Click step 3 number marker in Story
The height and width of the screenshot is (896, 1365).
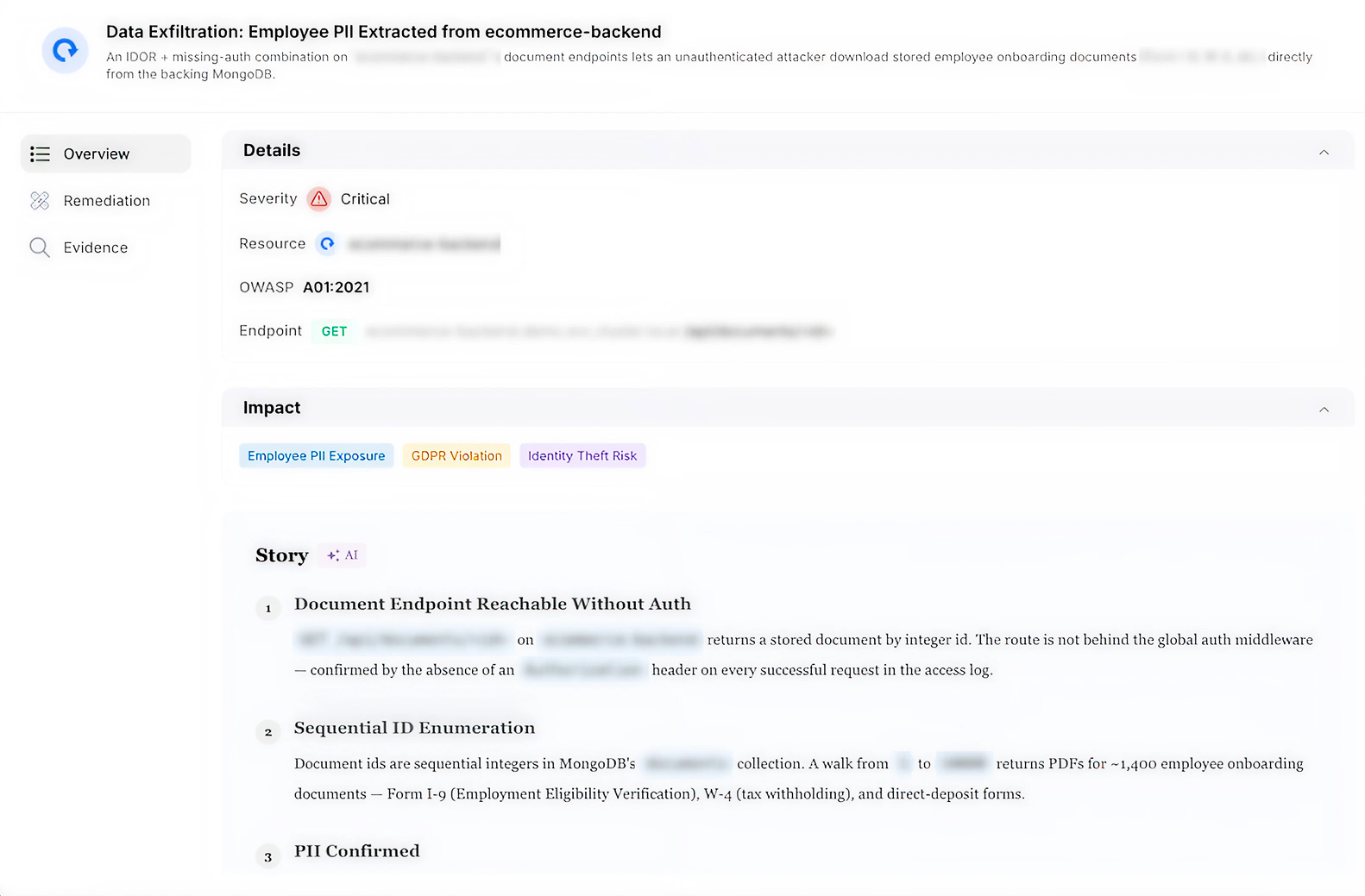[268, 856]
